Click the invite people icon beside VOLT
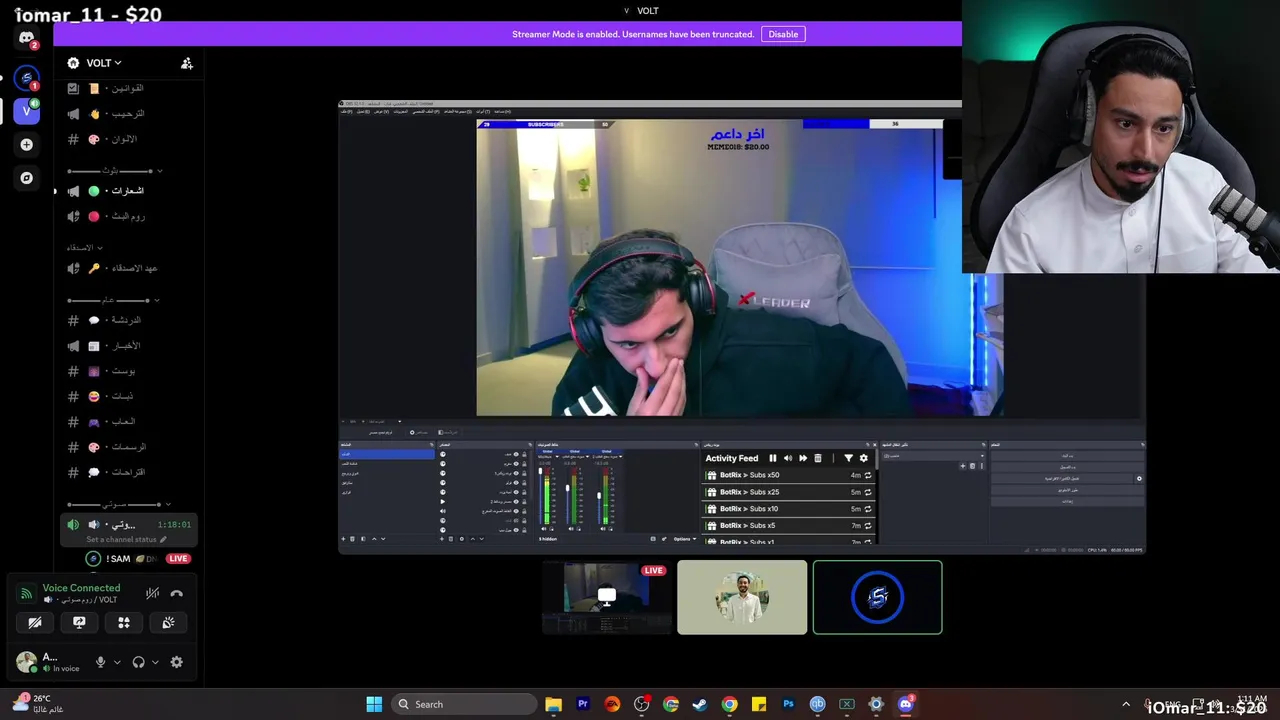 [187, 63]
